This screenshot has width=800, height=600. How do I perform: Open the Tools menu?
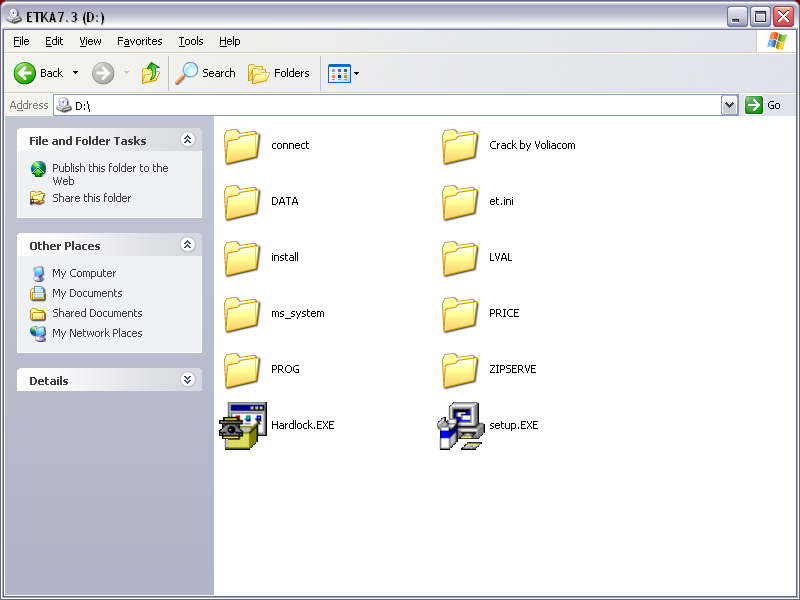click(x=190, y=41)
